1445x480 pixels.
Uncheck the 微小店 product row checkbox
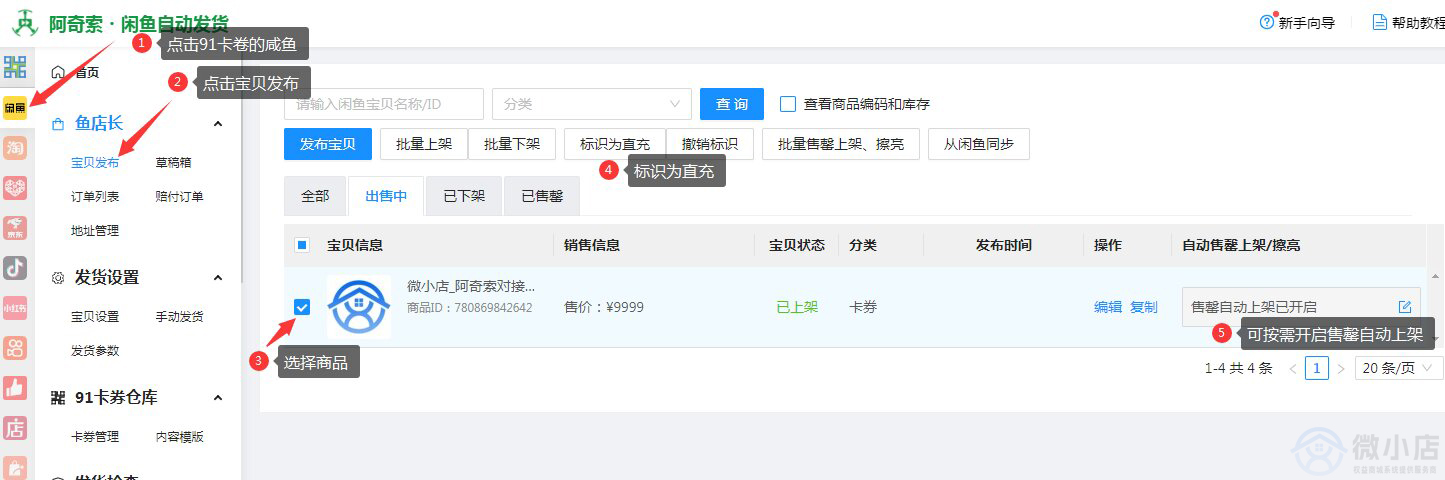coord(302,307)
